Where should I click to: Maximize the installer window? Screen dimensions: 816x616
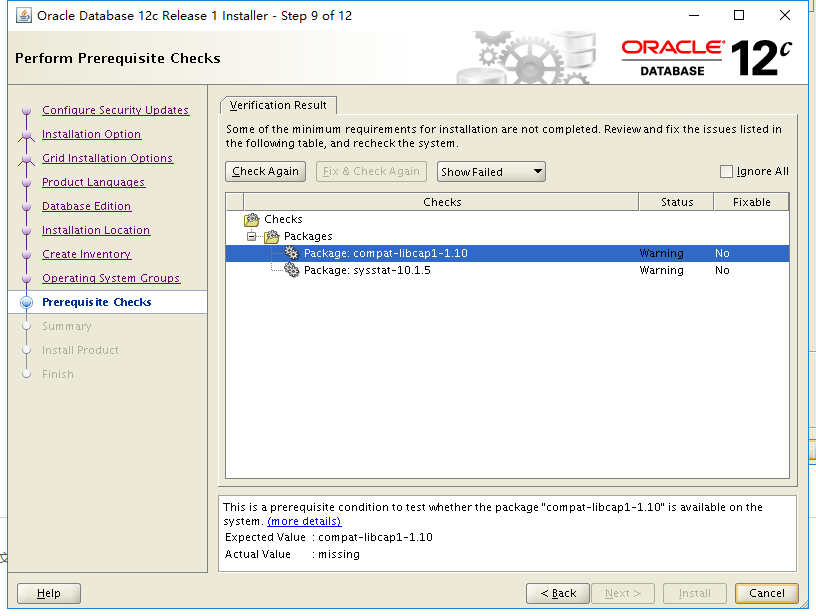(738, 16)
